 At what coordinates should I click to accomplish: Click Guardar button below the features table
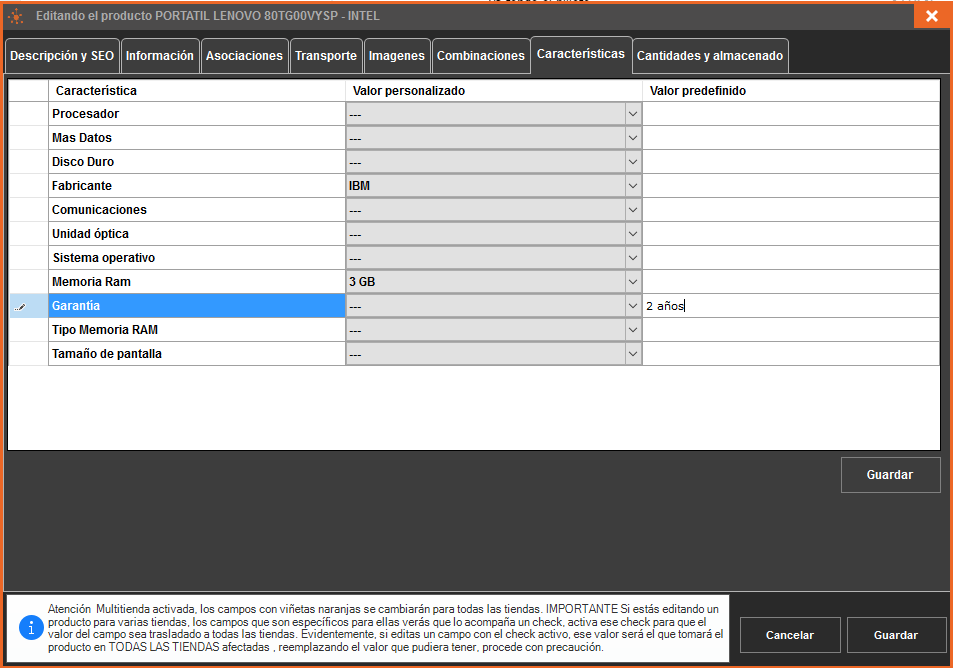point(890,475)
